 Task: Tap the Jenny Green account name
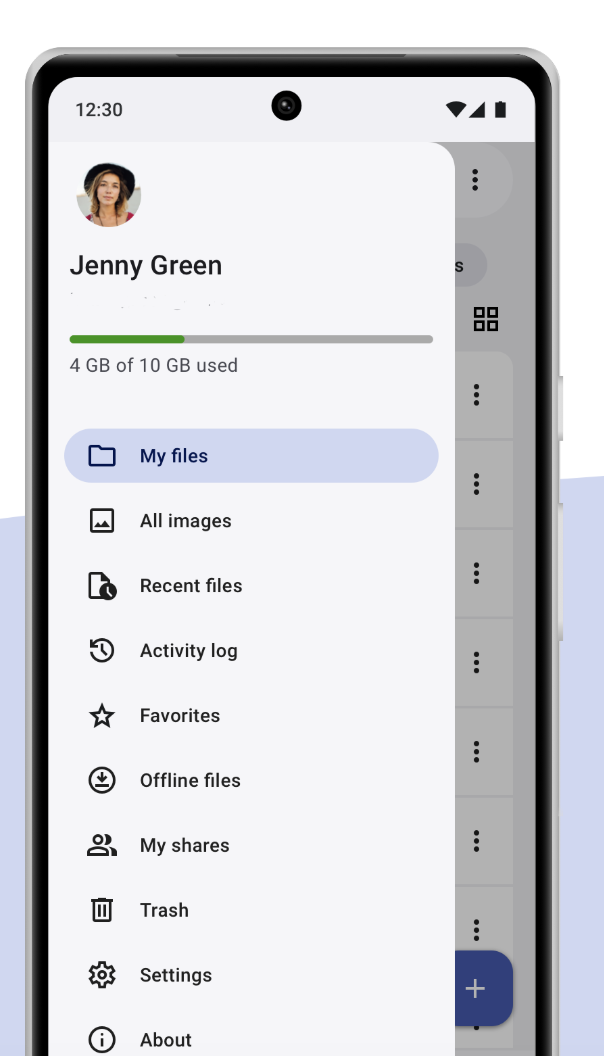pyautogui.click(x=146, y=266)
